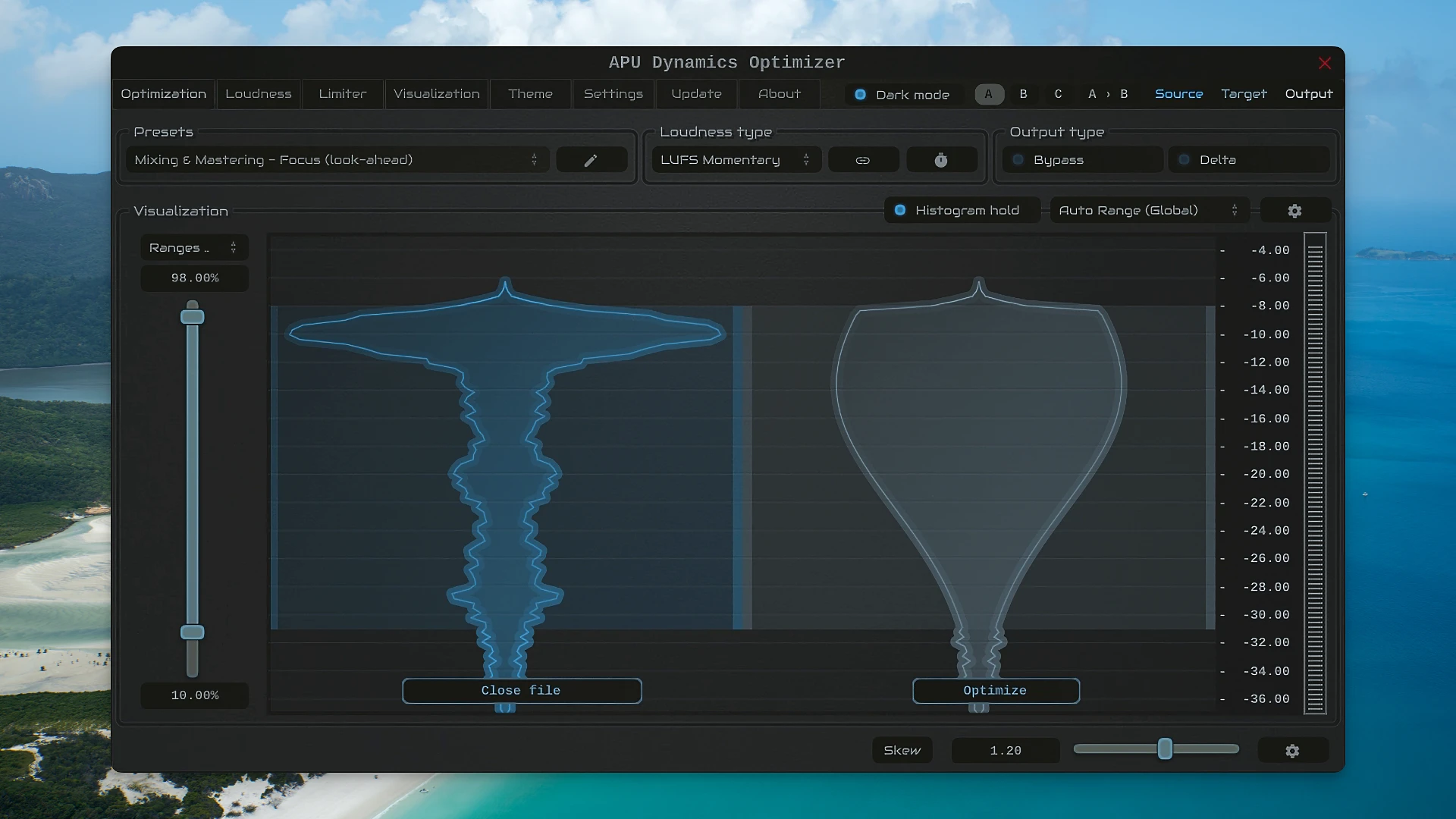Close the APU Dynamics Optimizer window
The width and height of the screenshot is (1456, 819).
tap(1325, 63)
